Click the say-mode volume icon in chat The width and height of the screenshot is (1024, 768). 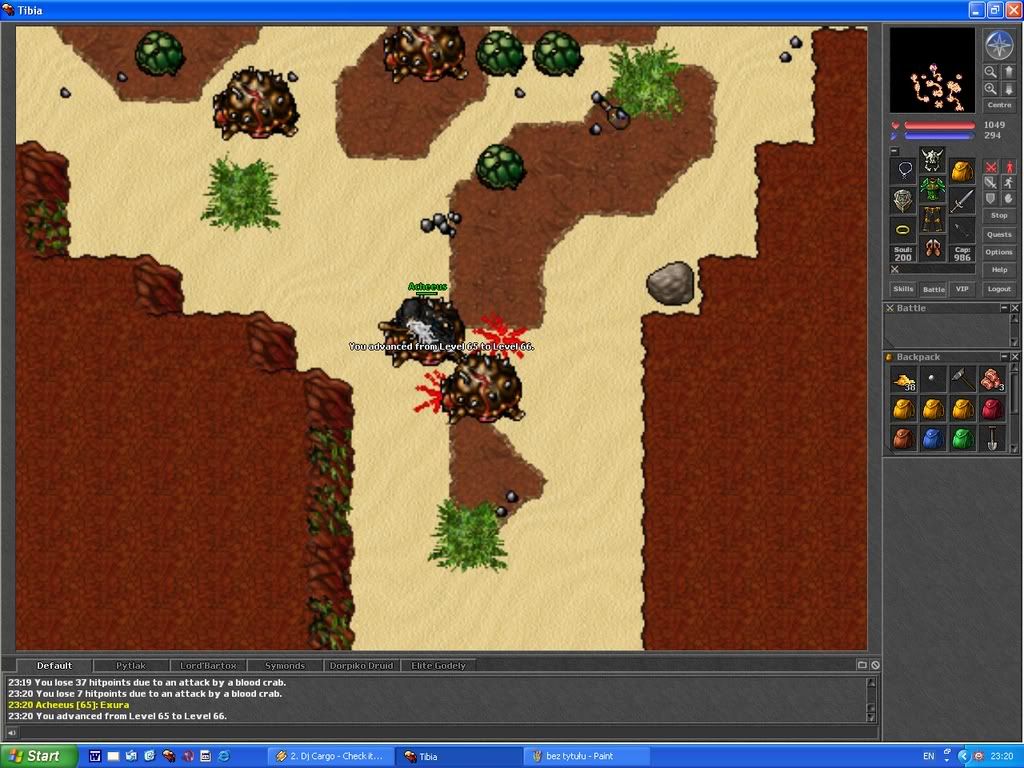11,733
